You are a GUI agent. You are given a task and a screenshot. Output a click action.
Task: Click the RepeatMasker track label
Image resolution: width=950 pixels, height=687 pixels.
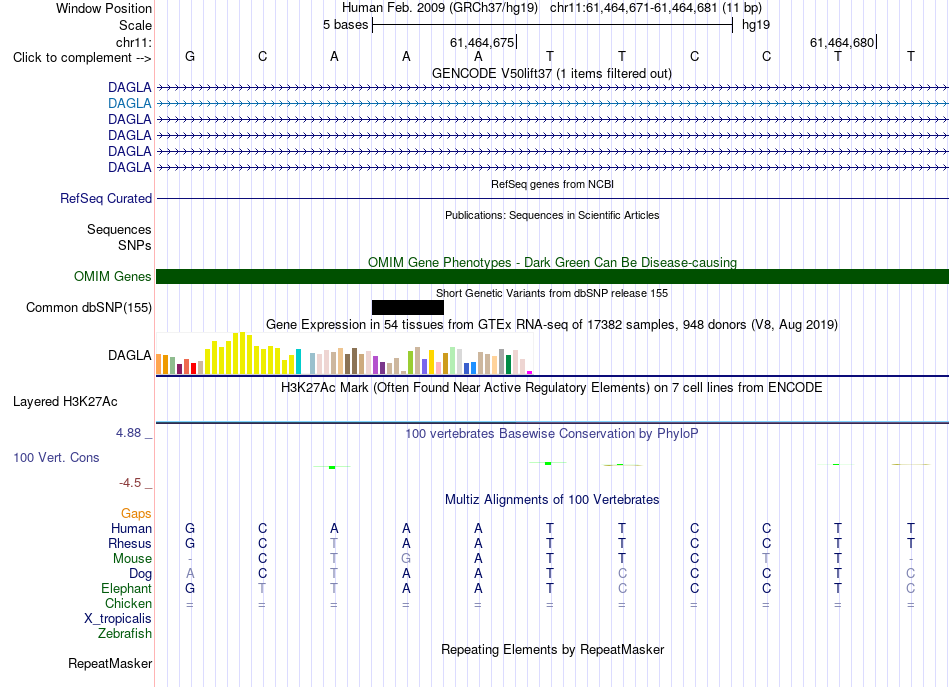(x=110, y=664)
